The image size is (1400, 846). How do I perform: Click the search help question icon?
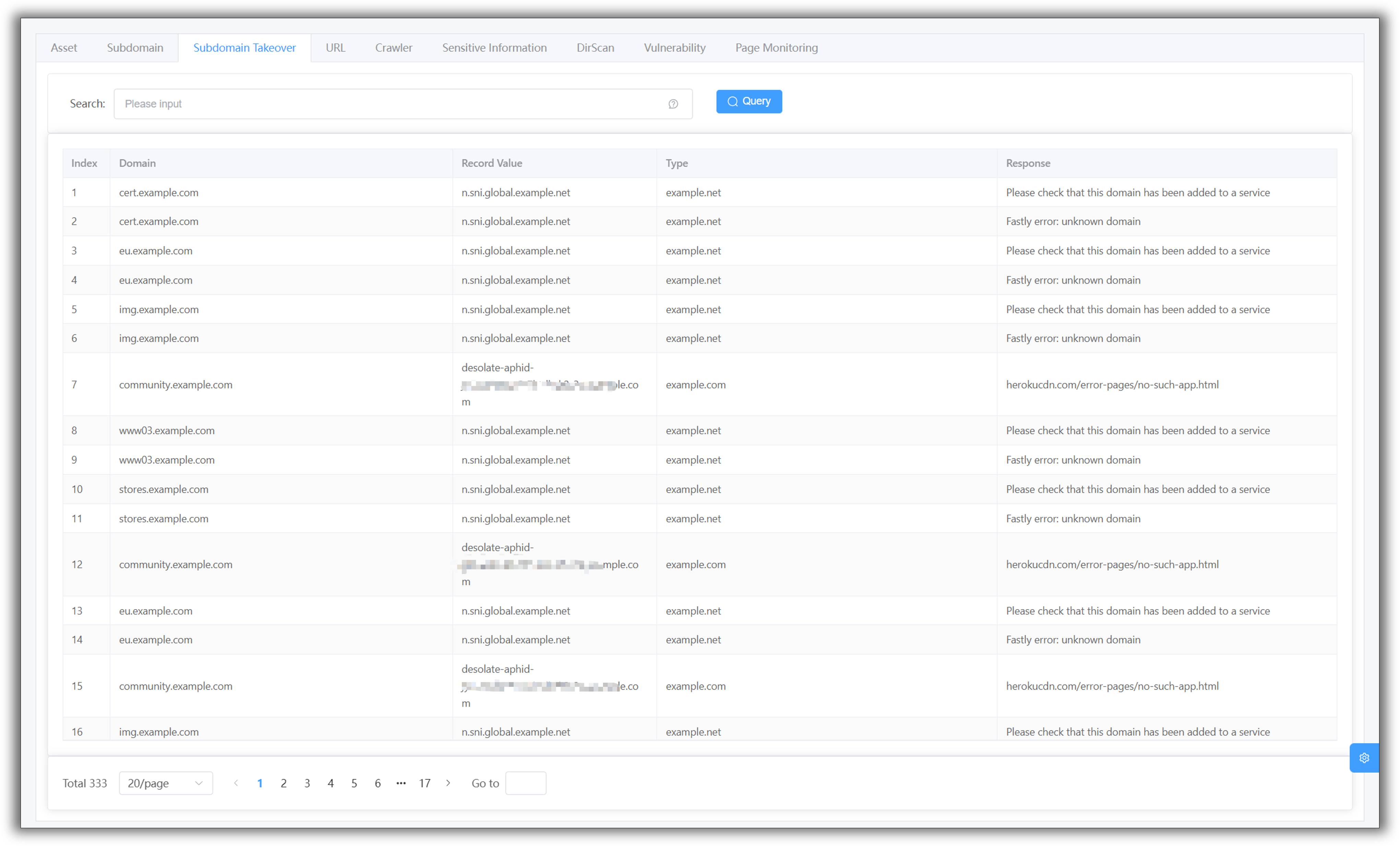tap(673, 104)
